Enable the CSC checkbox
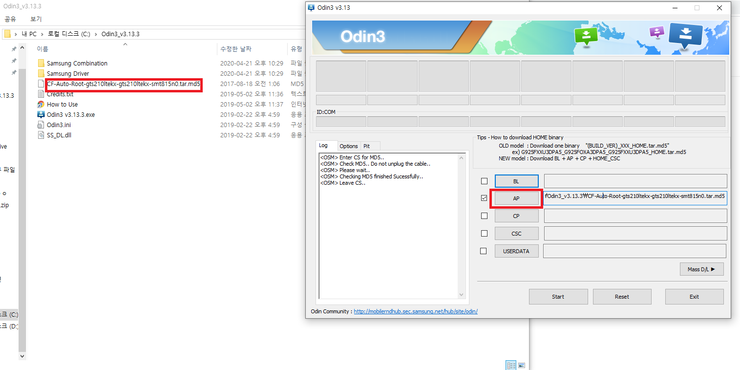 (484, 233)
